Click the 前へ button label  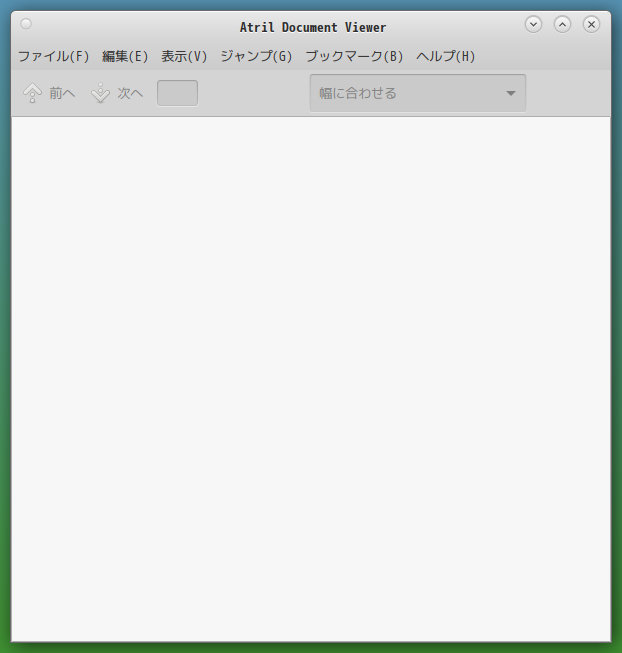point(62,93)
